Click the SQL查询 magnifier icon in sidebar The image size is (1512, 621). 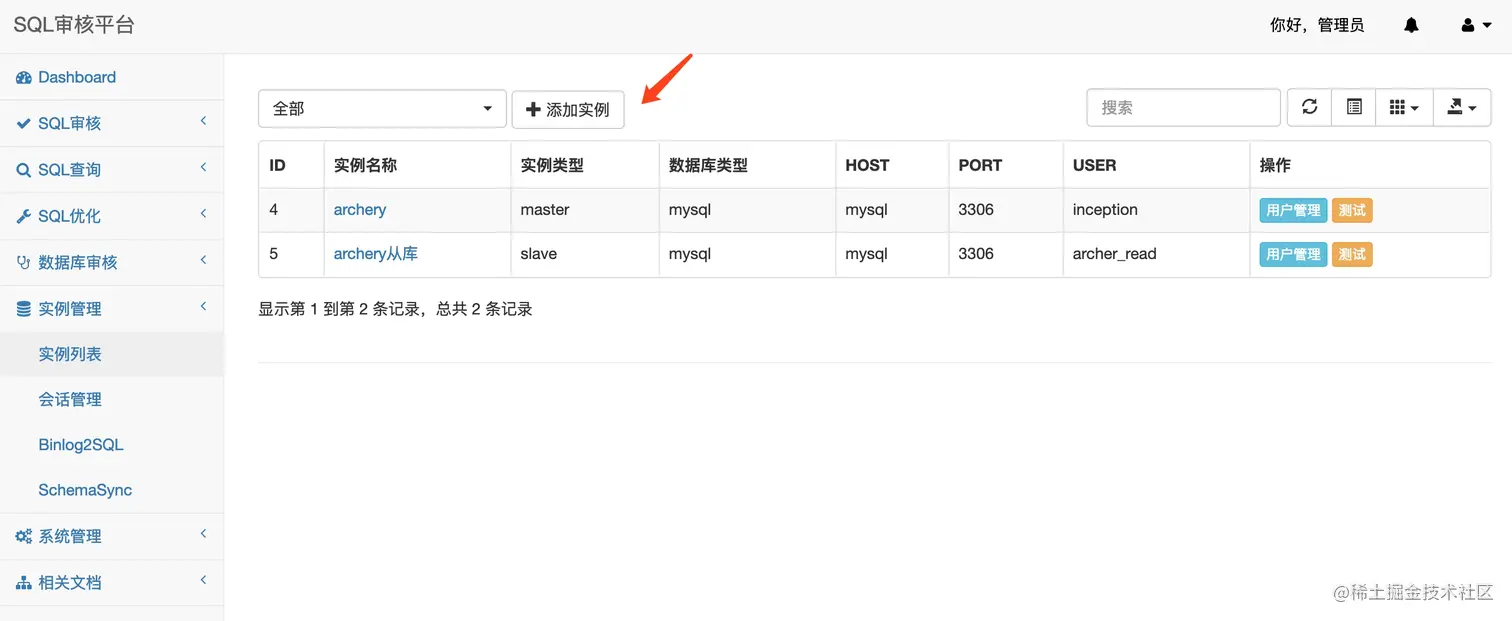point(22,169)
